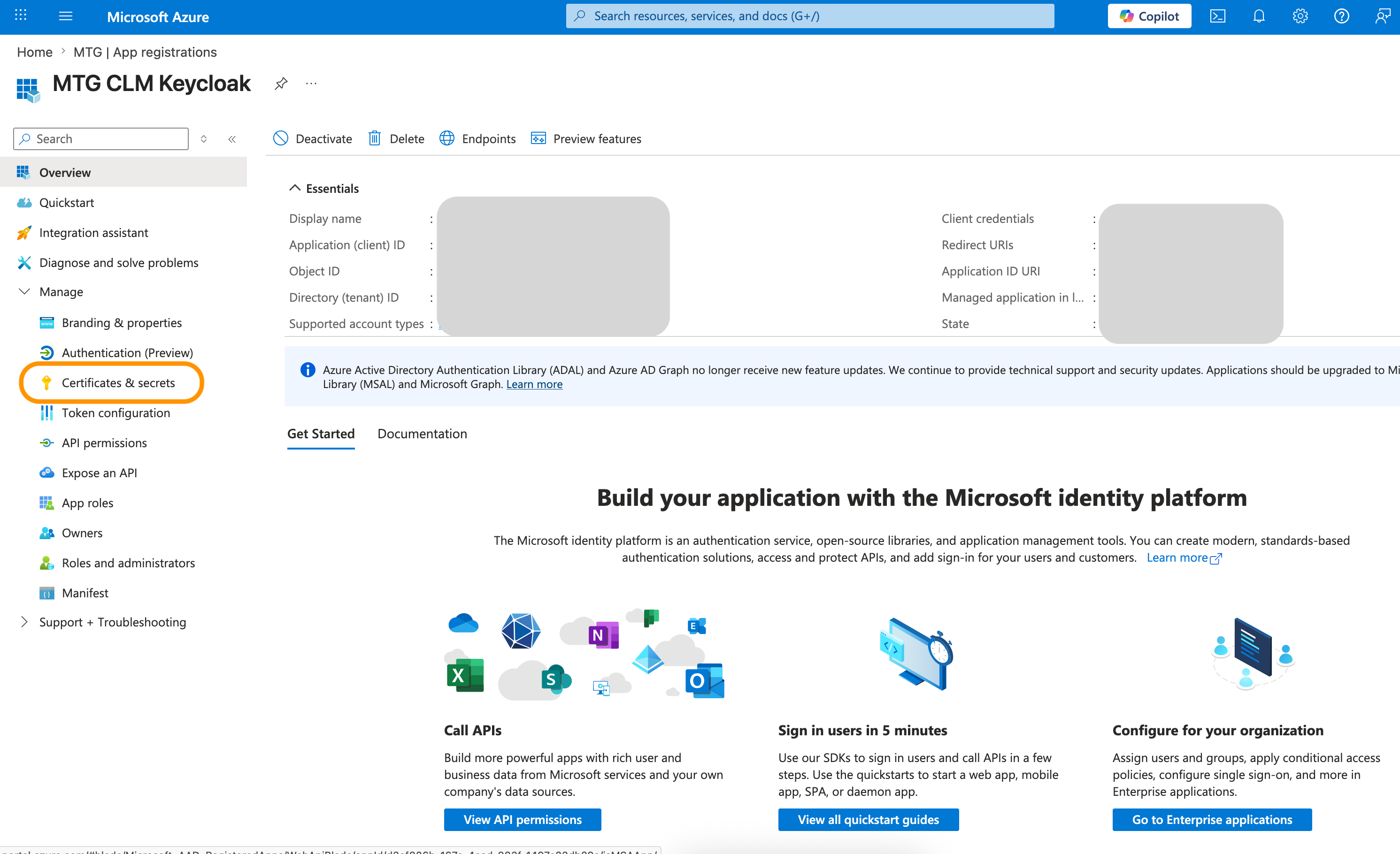Click the App roles icon
1400x854 pixels.
(46, 503)
